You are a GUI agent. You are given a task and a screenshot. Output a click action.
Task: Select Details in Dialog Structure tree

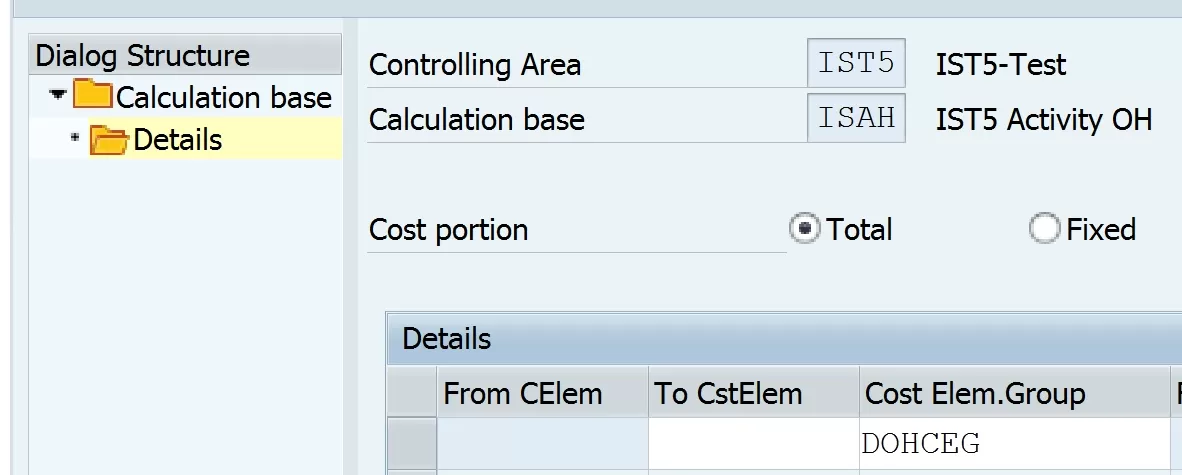[178, 140]
